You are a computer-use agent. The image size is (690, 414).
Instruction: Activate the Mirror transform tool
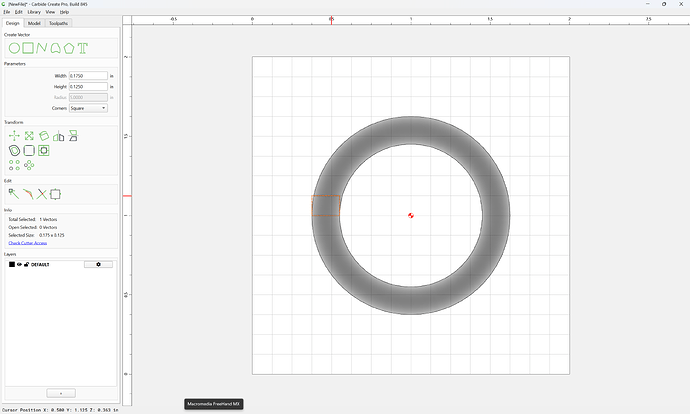pyautogui.click(x=59, y=136)
